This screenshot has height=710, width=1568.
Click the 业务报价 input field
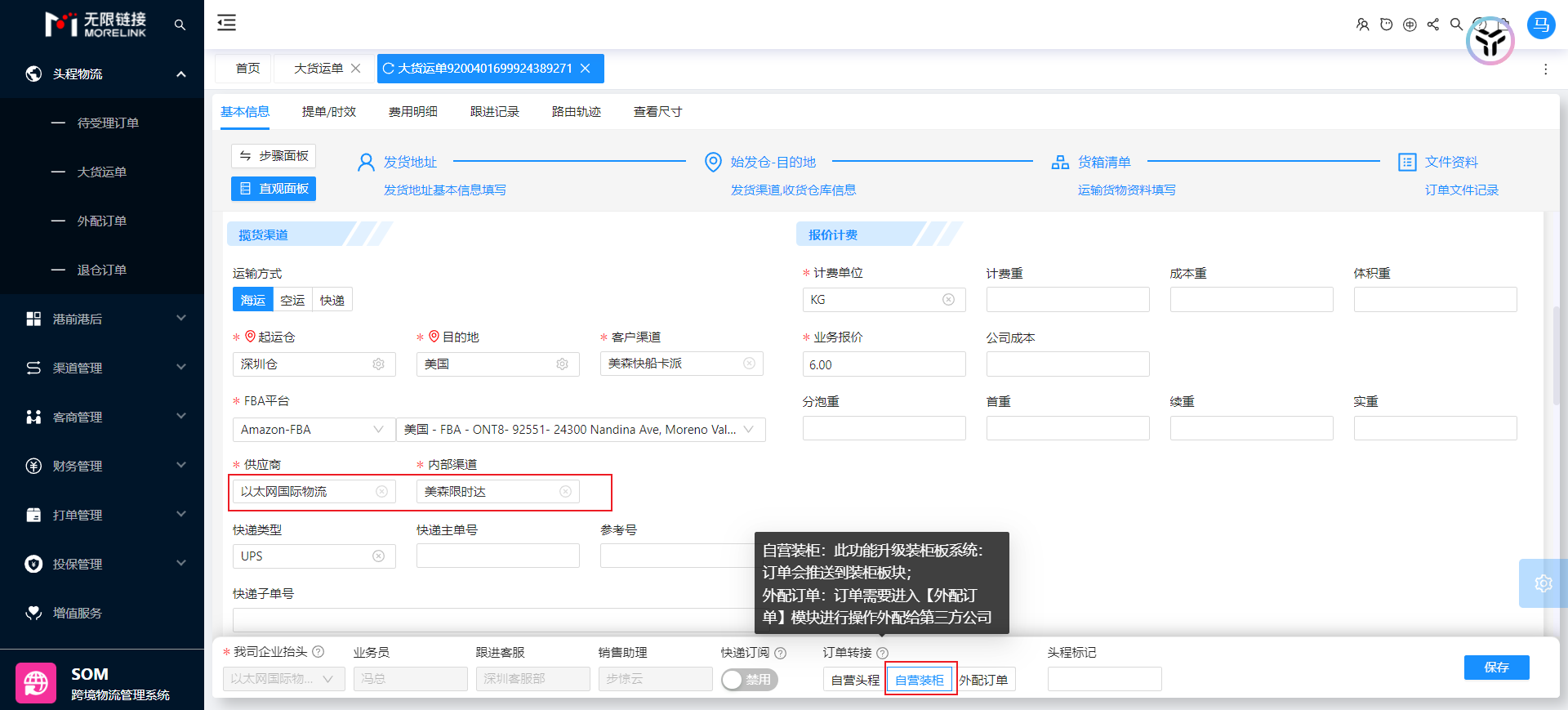pos(884,364)
